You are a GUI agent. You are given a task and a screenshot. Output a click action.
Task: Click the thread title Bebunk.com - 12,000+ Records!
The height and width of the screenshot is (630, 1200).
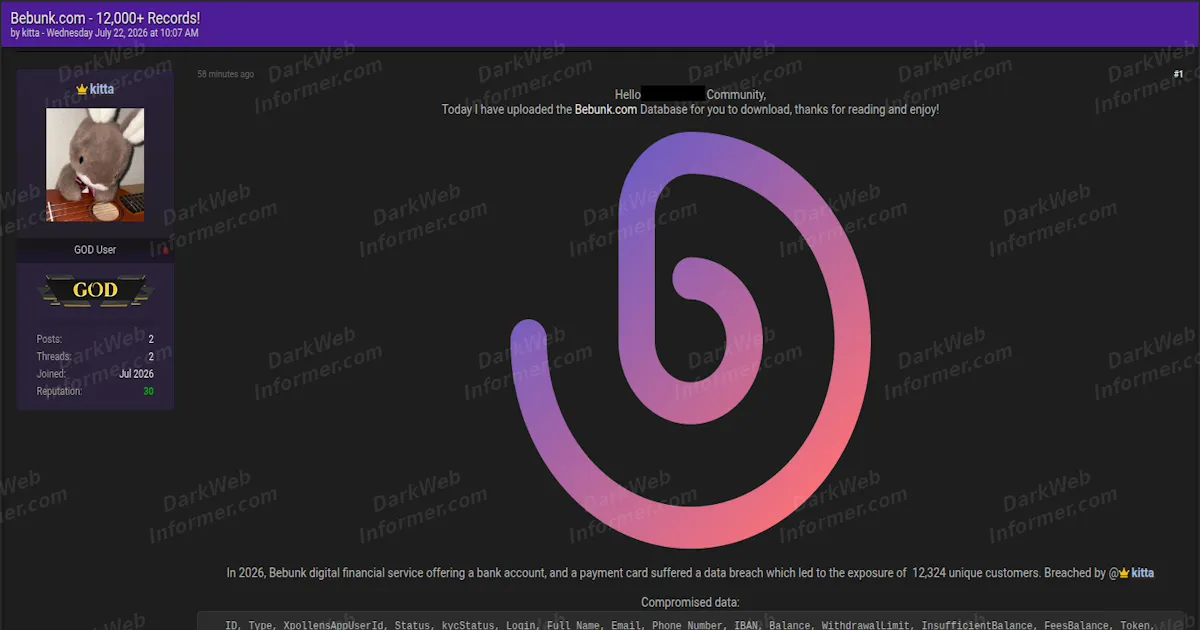(105, 18)
